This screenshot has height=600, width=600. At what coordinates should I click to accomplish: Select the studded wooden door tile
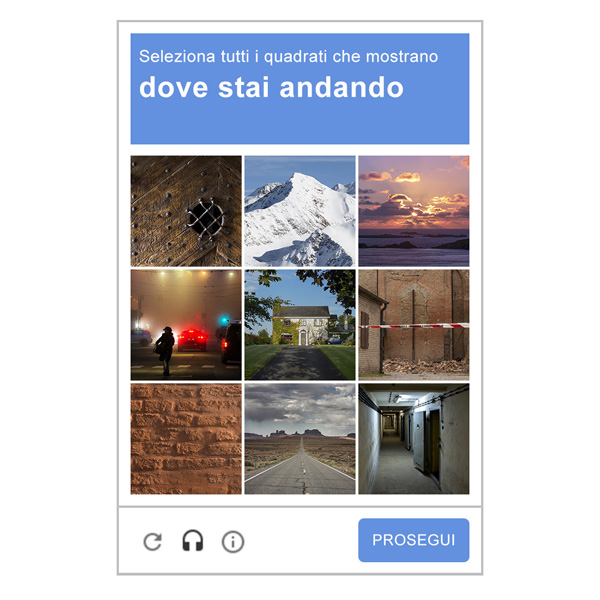click(186, 211)
